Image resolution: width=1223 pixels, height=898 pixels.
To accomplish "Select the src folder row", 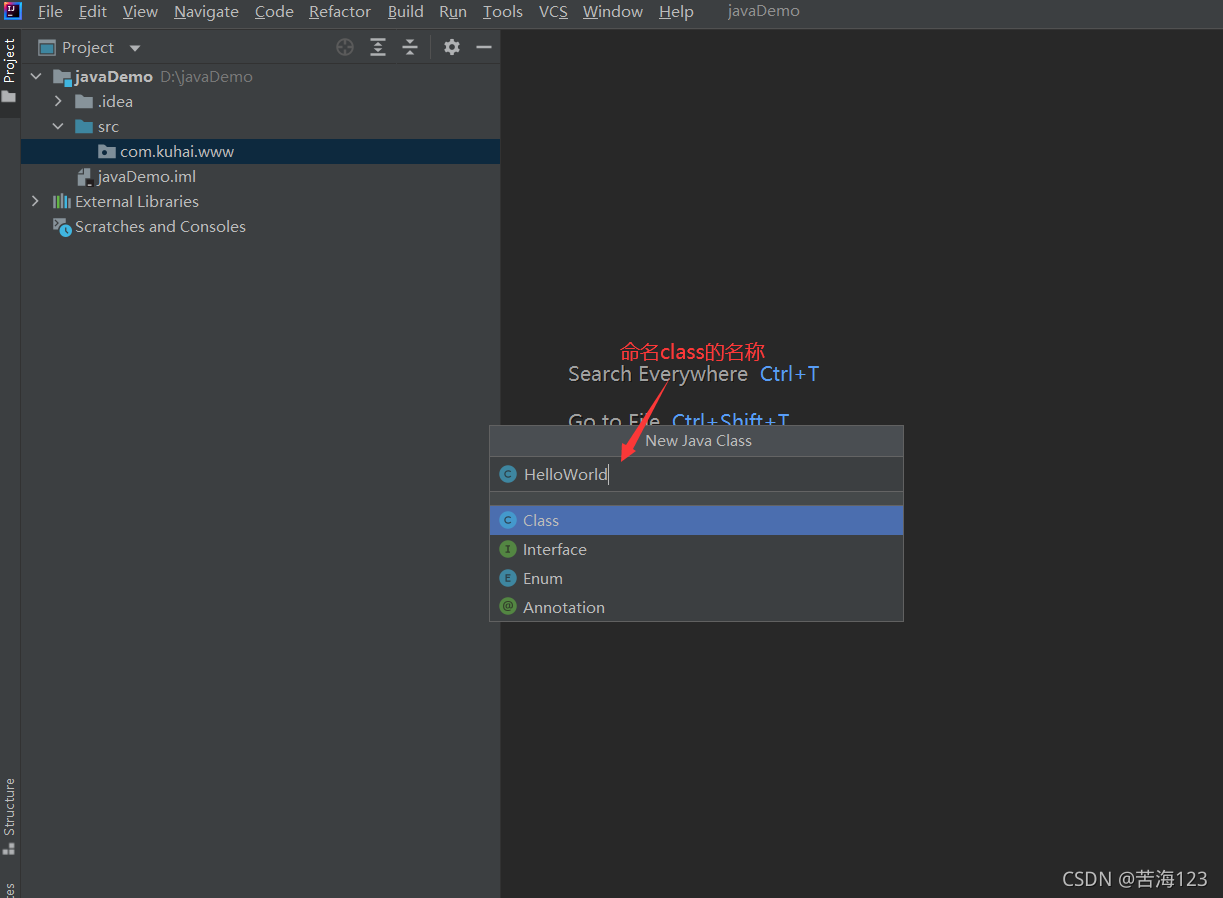I will click(260, 127).
